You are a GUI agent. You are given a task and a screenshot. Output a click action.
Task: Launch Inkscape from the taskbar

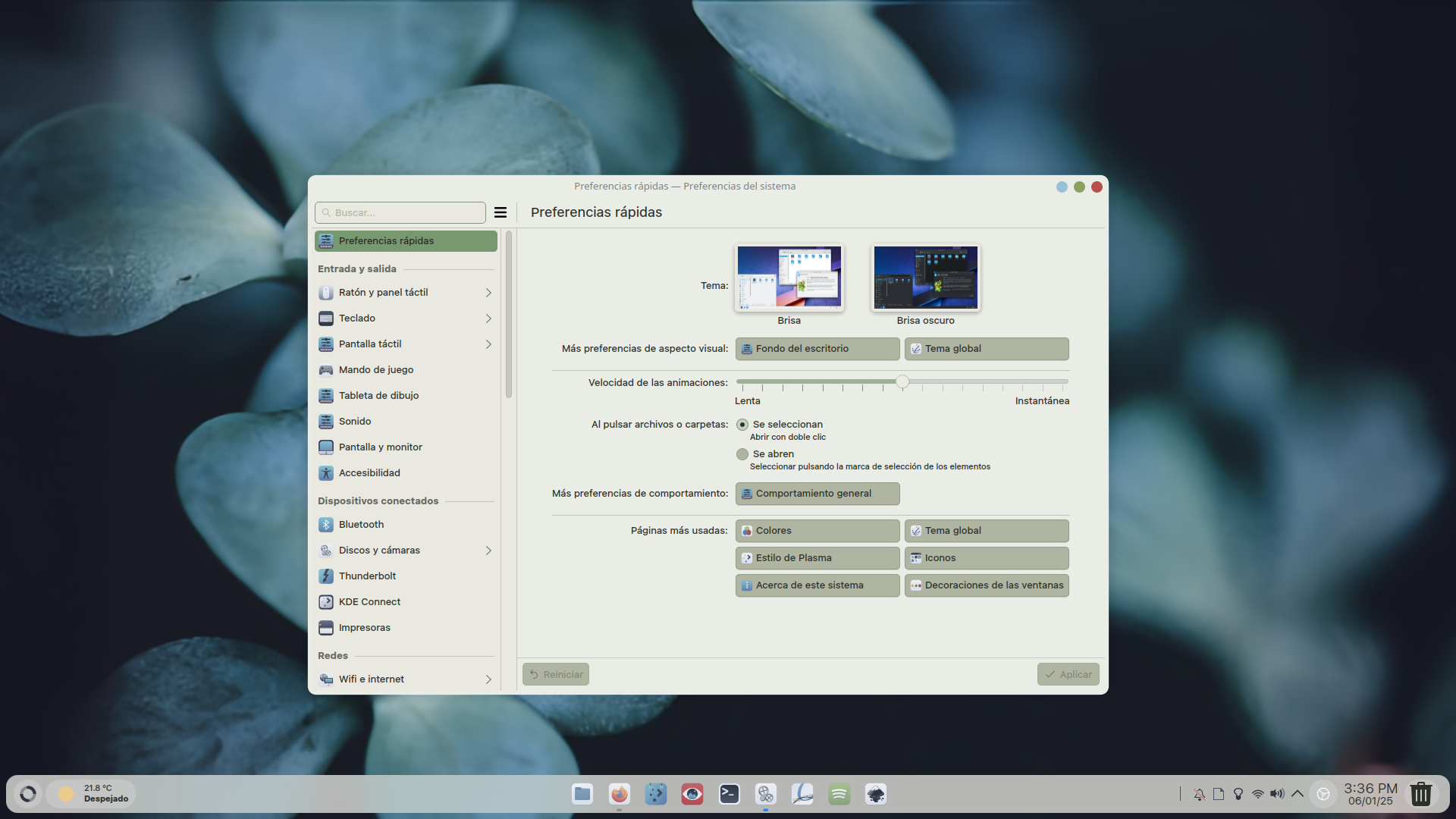[876, 794]
